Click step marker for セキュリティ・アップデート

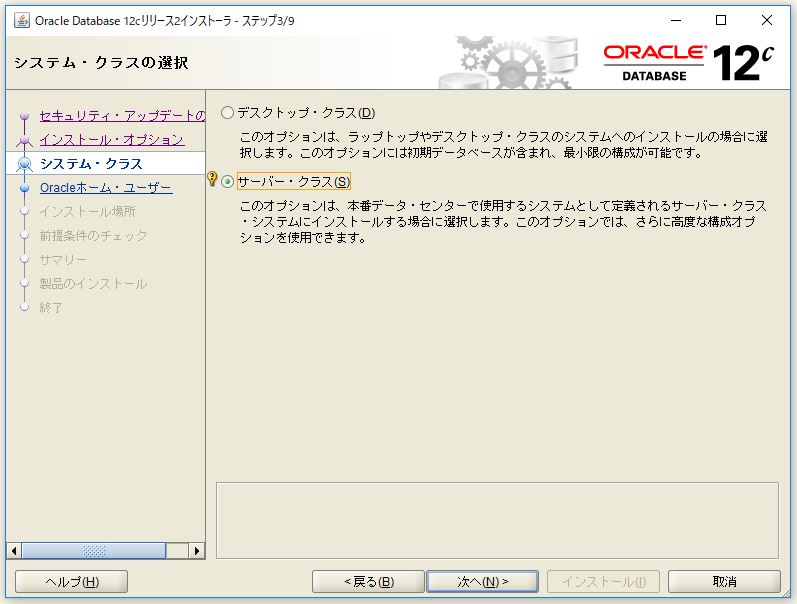point(24,116)
